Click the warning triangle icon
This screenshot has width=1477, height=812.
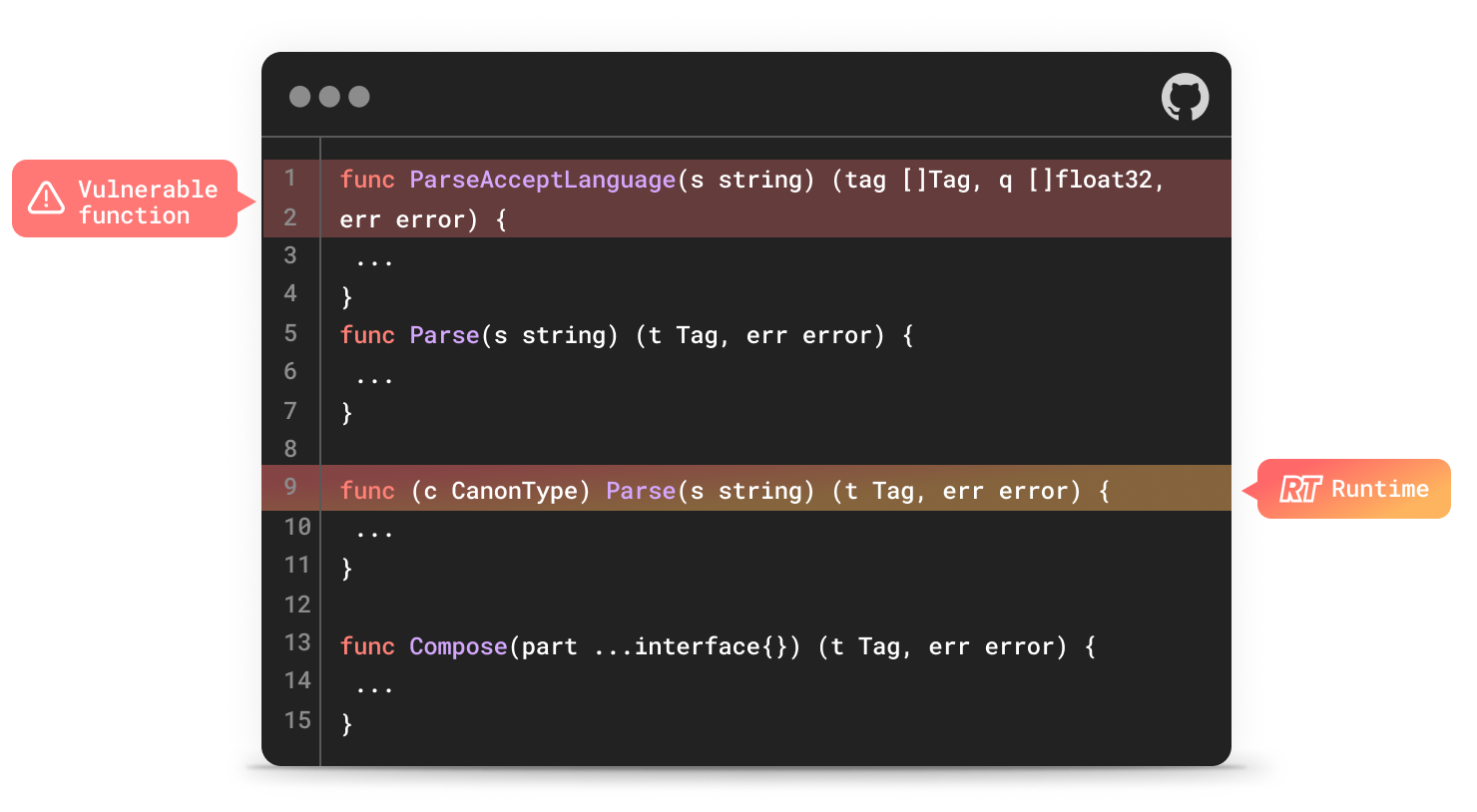tap(46, 199)
